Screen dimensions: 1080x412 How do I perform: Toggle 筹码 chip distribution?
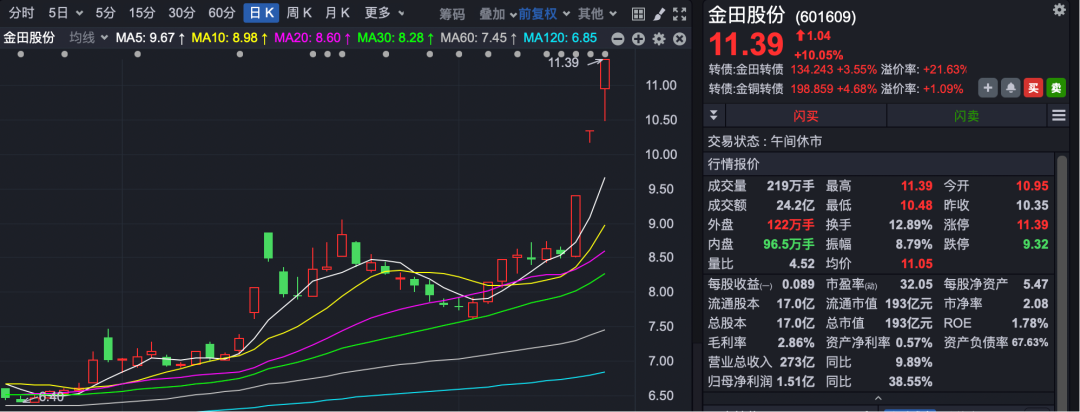452,14
